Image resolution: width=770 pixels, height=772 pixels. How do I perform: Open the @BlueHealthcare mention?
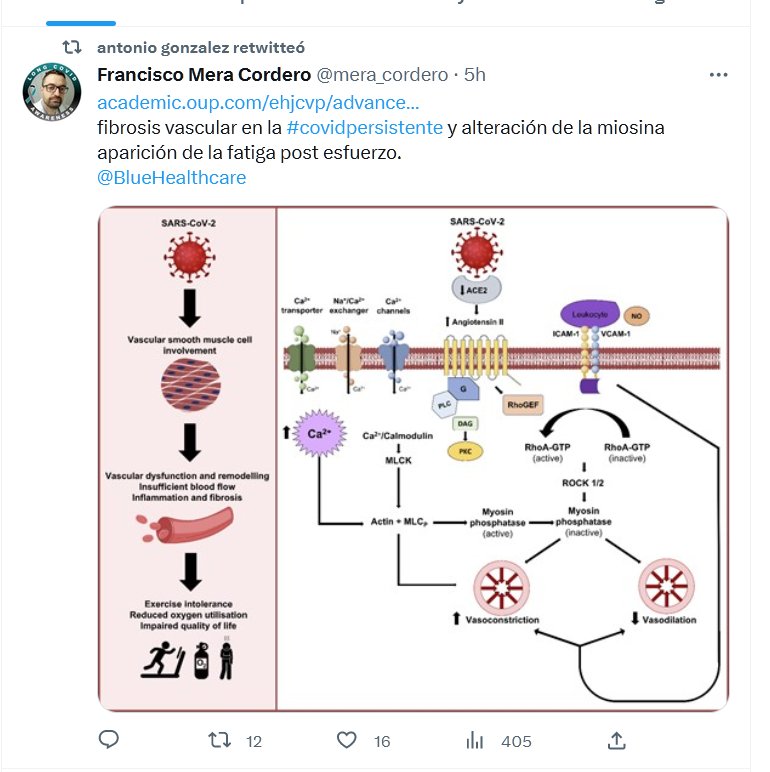(172, 178)
